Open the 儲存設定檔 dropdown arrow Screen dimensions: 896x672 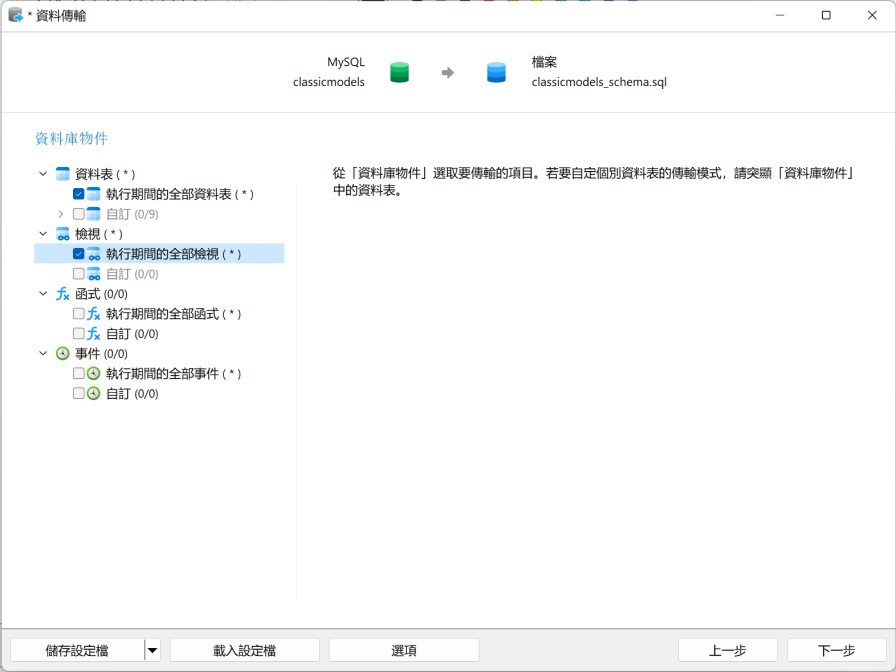(152, 649)
